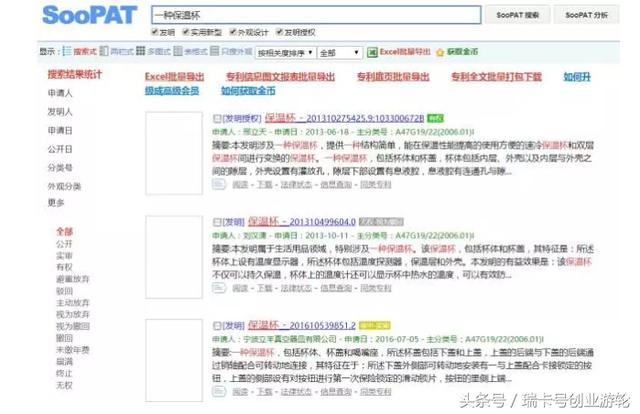Click the 获取金币 coin icon

[x=441, y=51]
